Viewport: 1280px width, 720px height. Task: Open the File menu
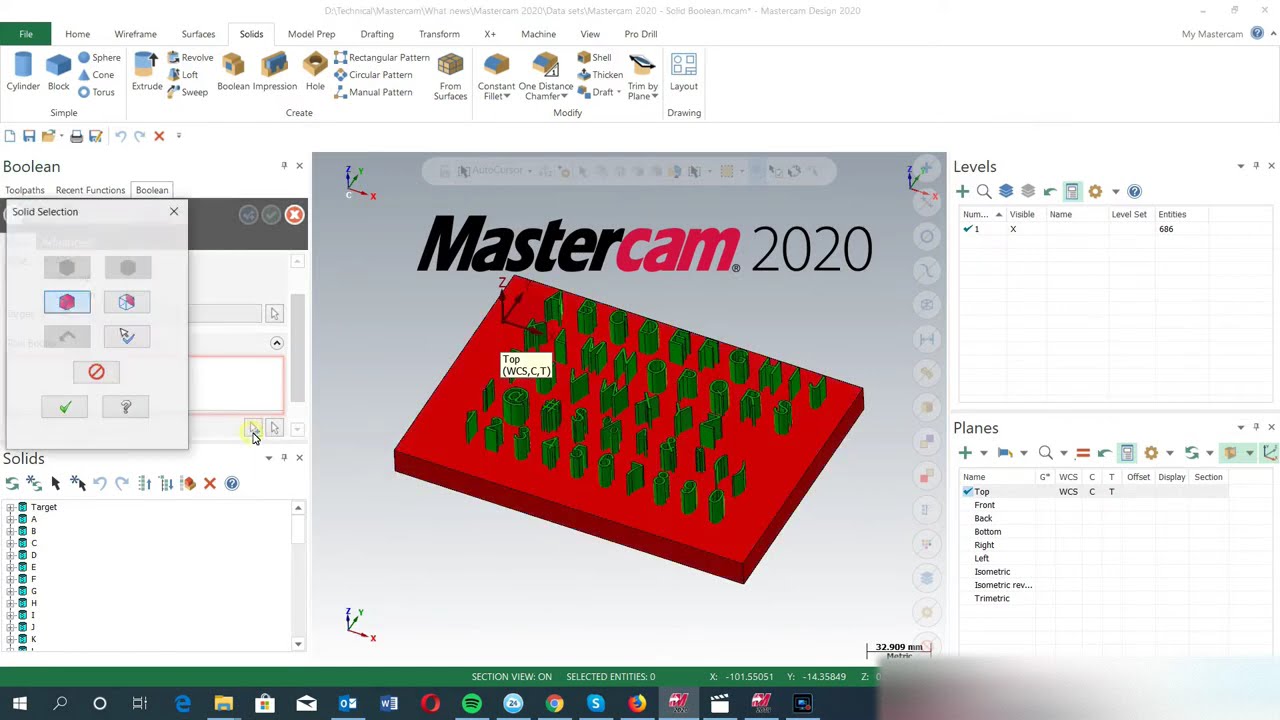pyautogui.click(x=26, y=34)
